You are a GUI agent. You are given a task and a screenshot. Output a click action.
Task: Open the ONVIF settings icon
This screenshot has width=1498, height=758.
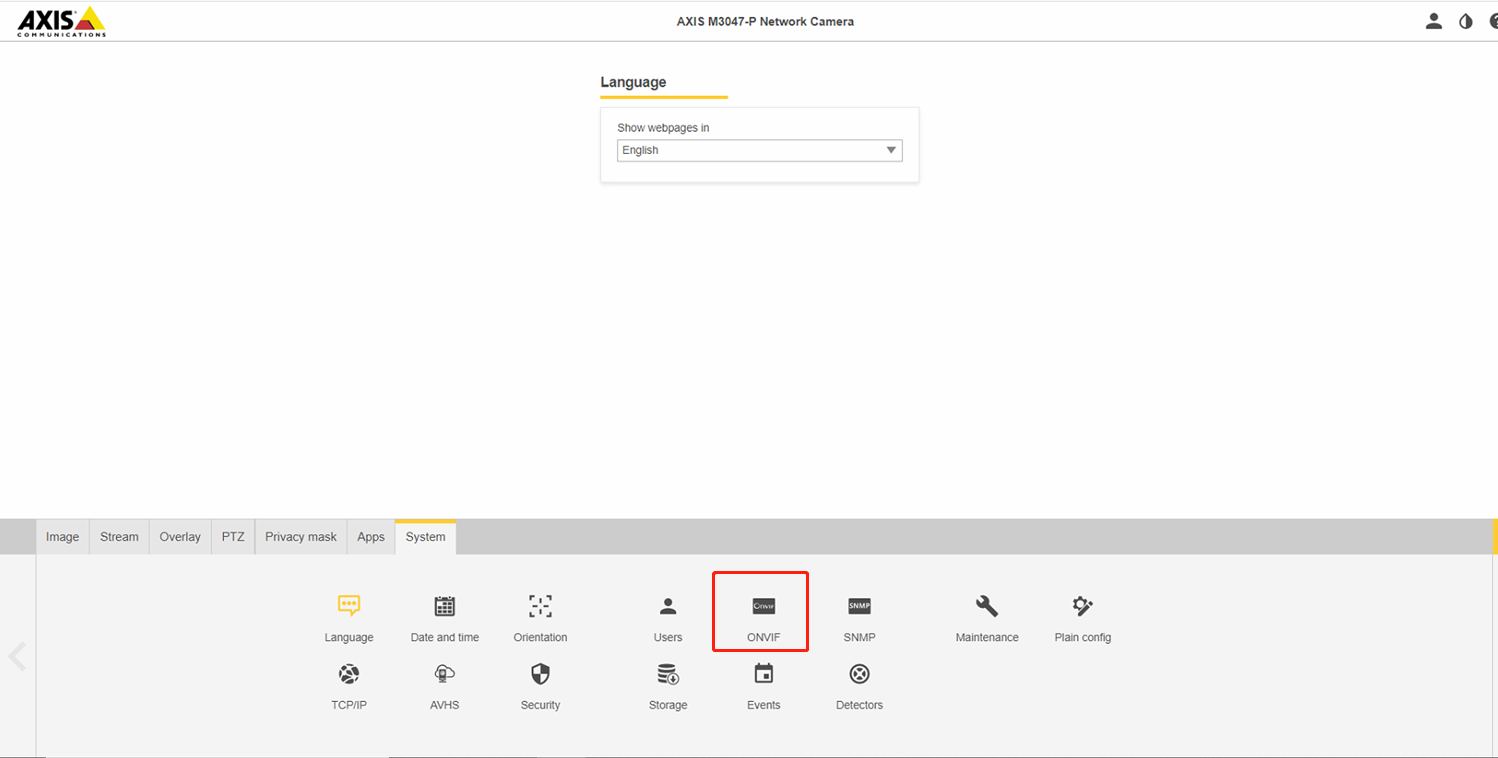763,606
